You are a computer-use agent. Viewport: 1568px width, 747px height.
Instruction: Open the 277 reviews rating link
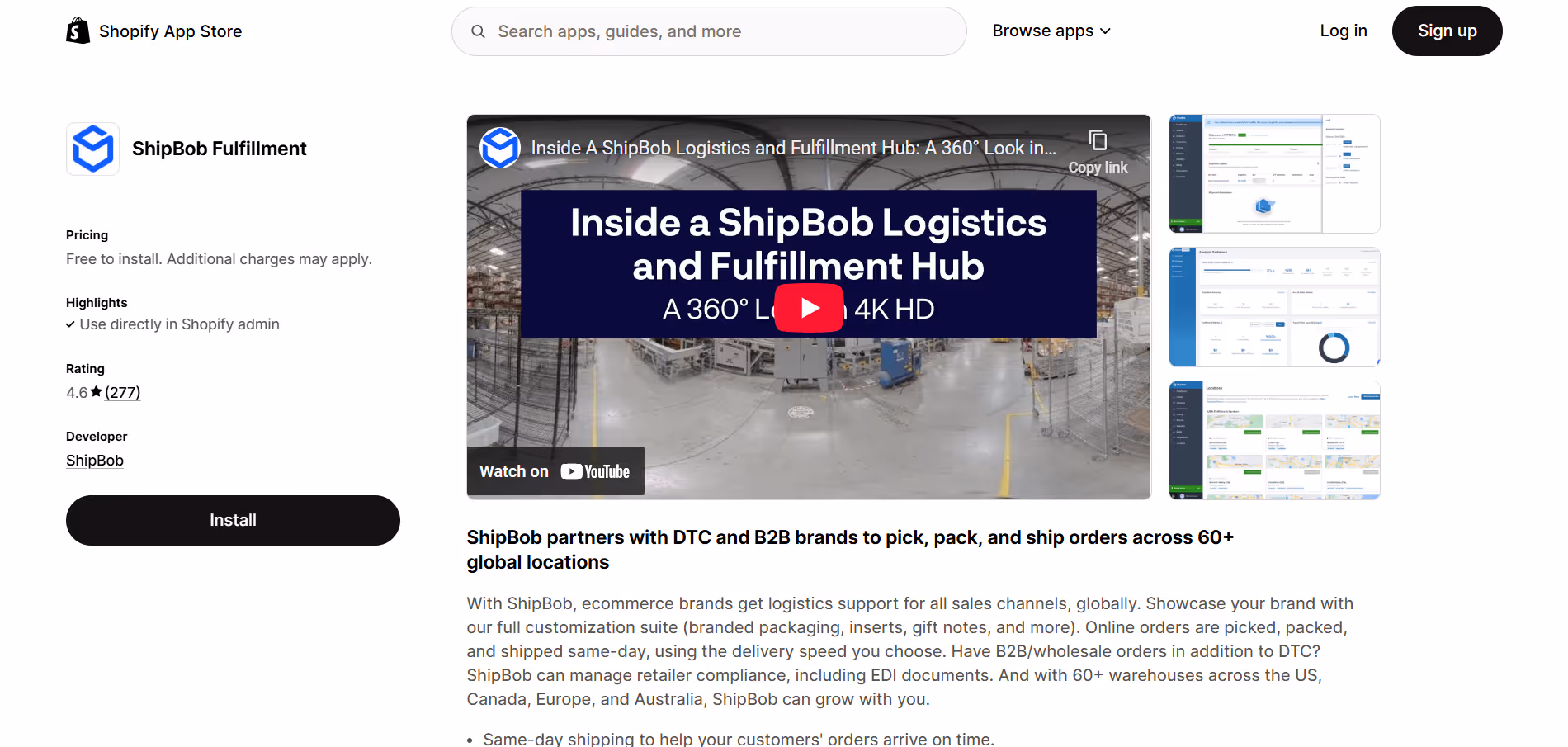point(123,392)
